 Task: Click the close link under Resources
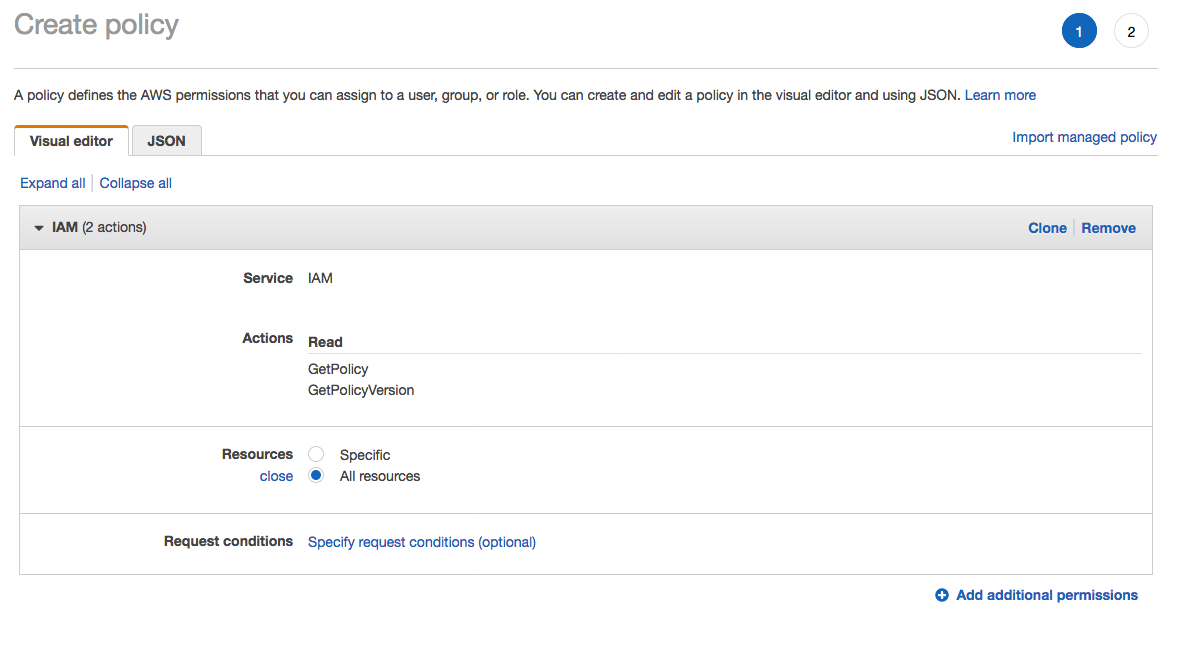pos(276,476)
